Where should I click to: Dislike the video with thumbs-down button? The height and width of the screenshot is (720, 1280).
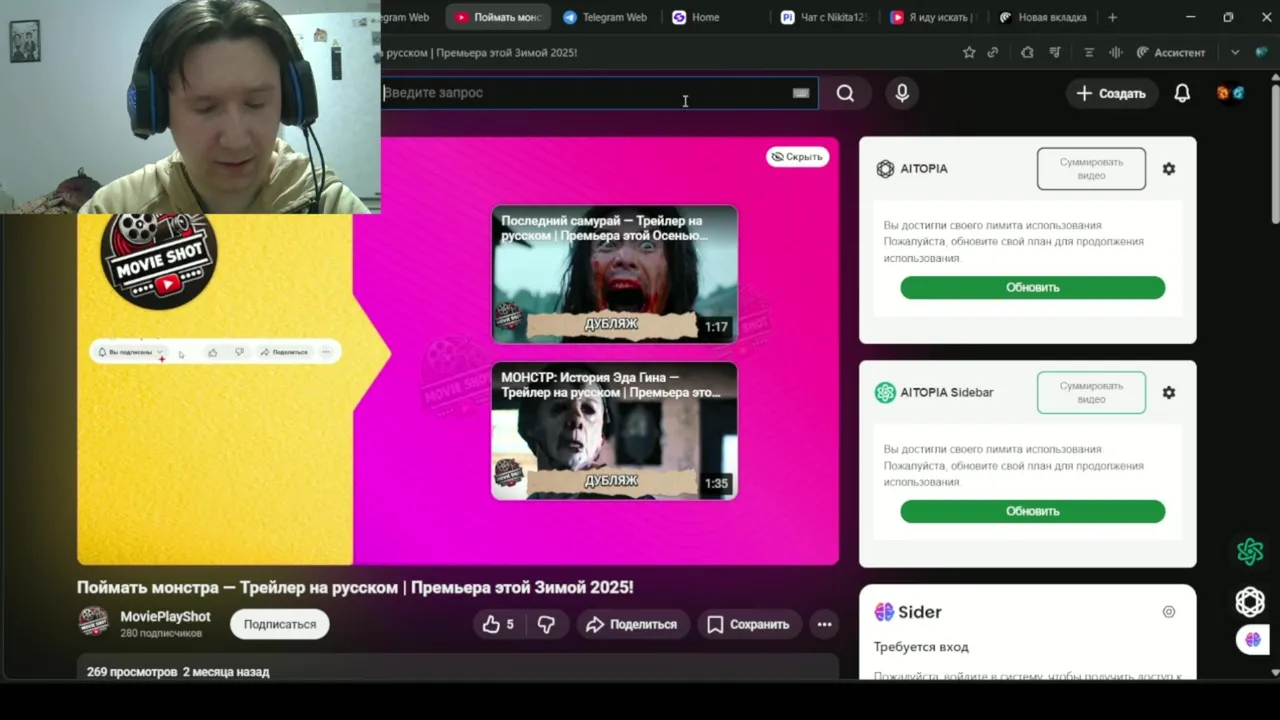[x=546, y=624]
